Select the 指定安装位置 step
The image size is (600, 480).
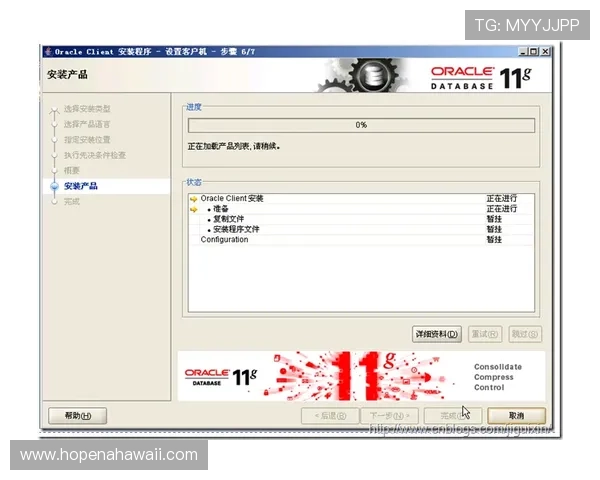click(x=87, y=139)
